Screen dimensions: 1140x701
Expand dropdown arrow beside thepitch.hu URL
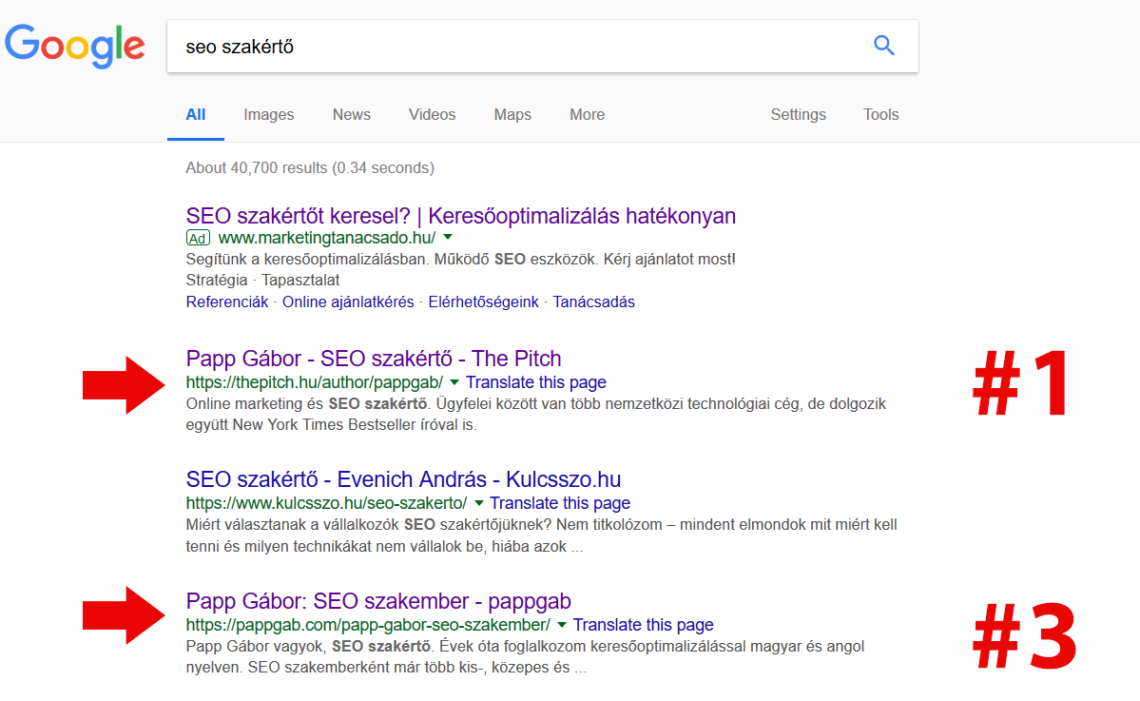coord(454,382)
